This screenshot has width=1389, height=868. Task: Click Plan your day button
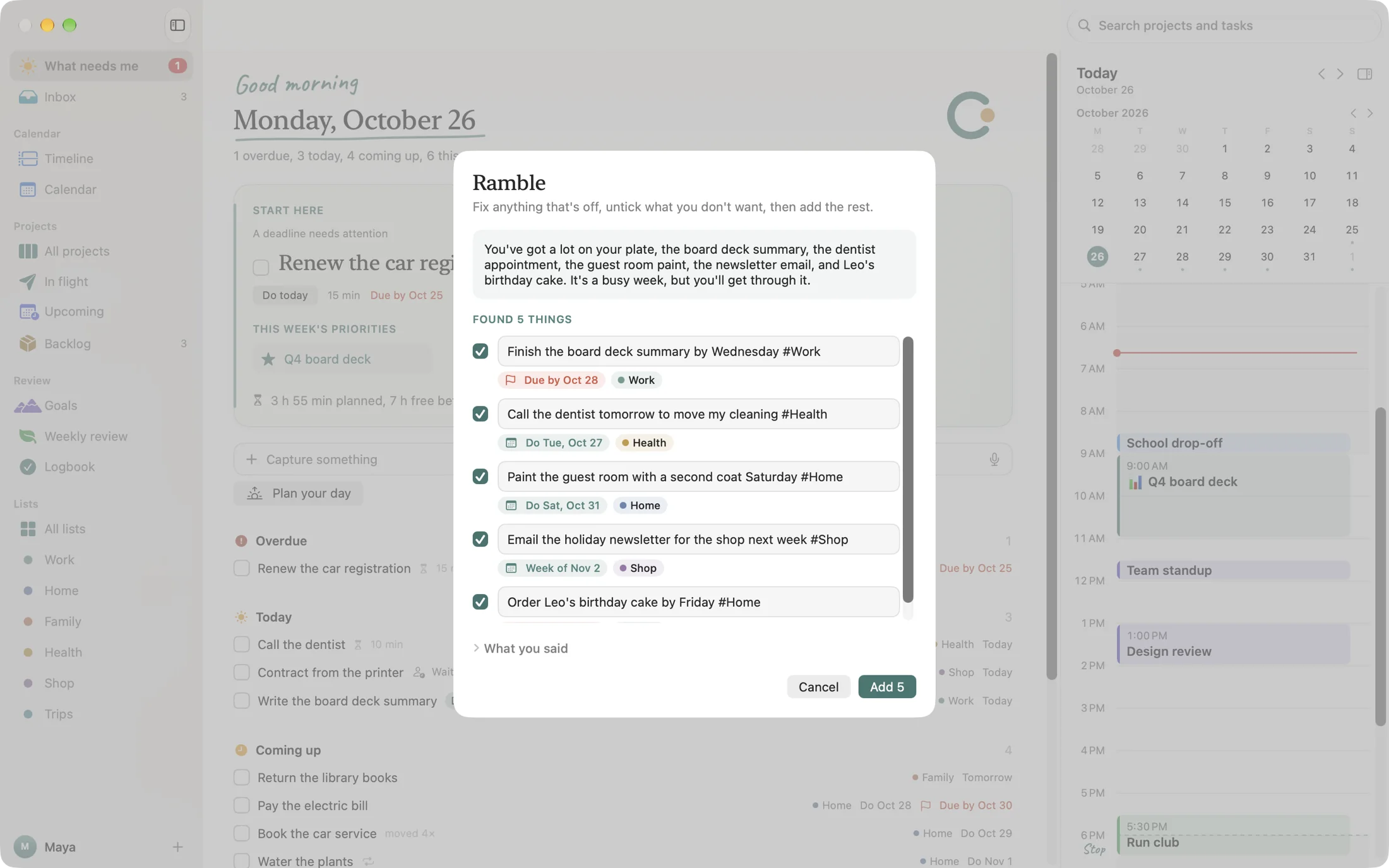[299, 494]
